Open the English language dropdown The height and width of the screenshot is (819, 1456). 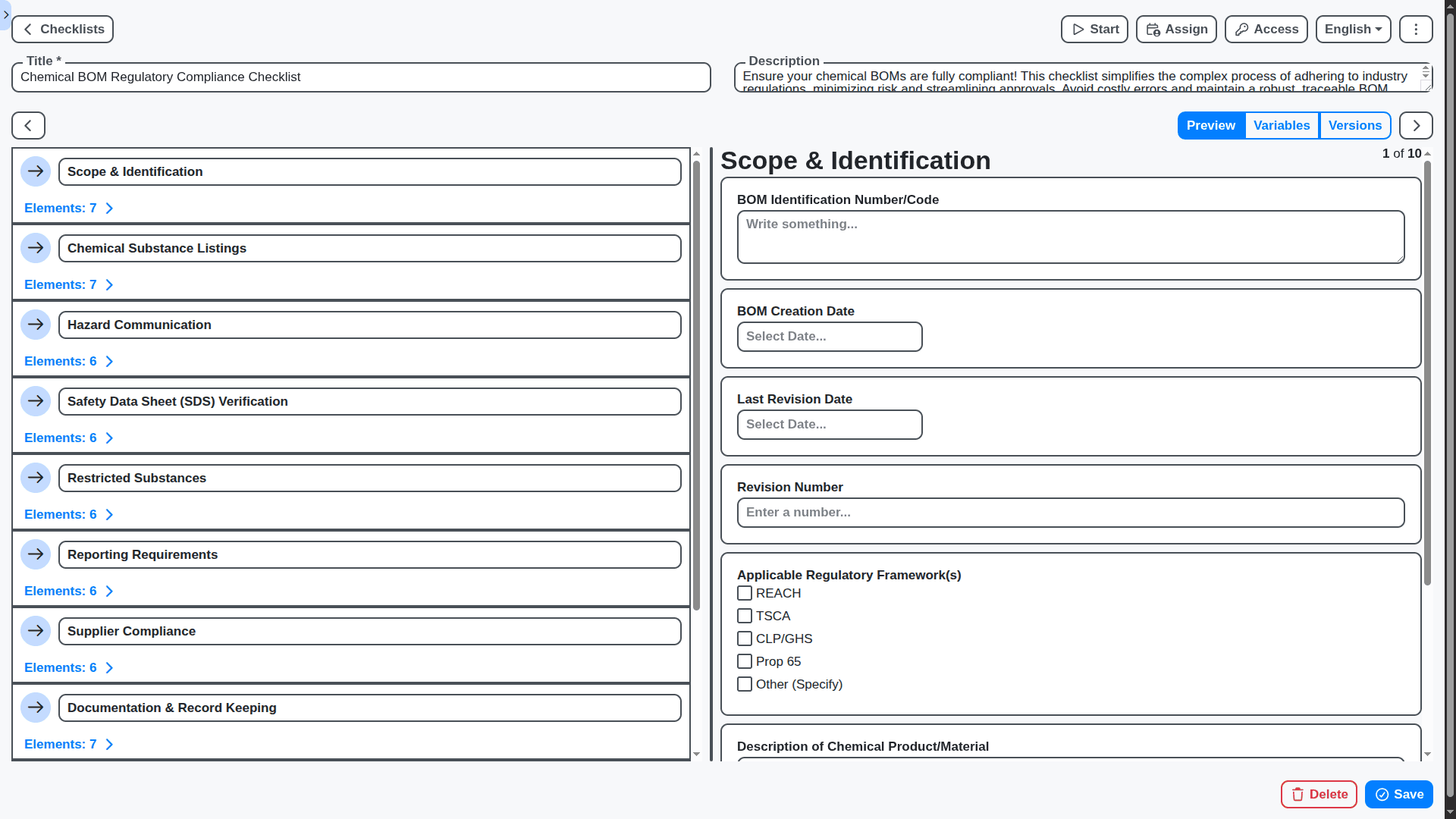[1353, 29]
